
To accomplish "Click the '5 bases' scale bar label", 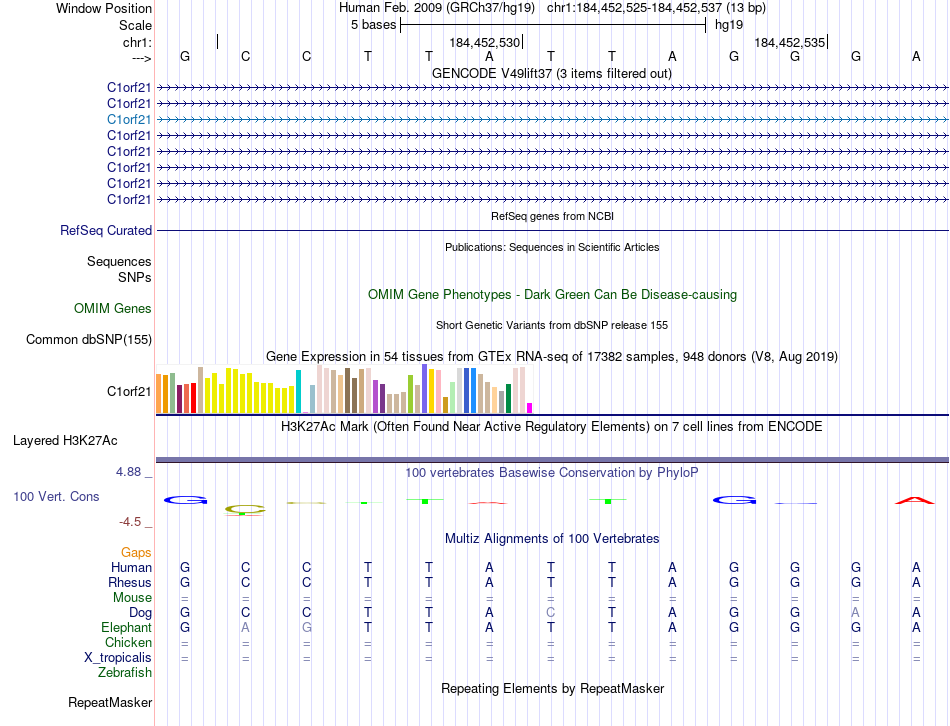I will point(373,25).
